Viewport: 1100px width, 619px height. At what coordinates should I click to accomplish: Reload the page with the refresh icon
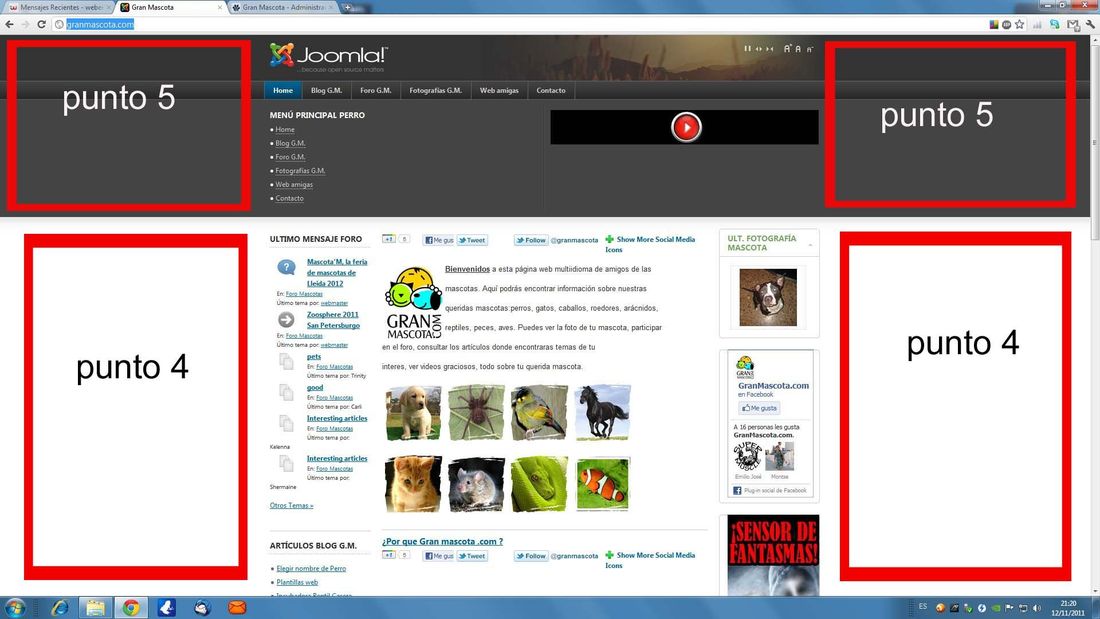[x=41, y=25]
